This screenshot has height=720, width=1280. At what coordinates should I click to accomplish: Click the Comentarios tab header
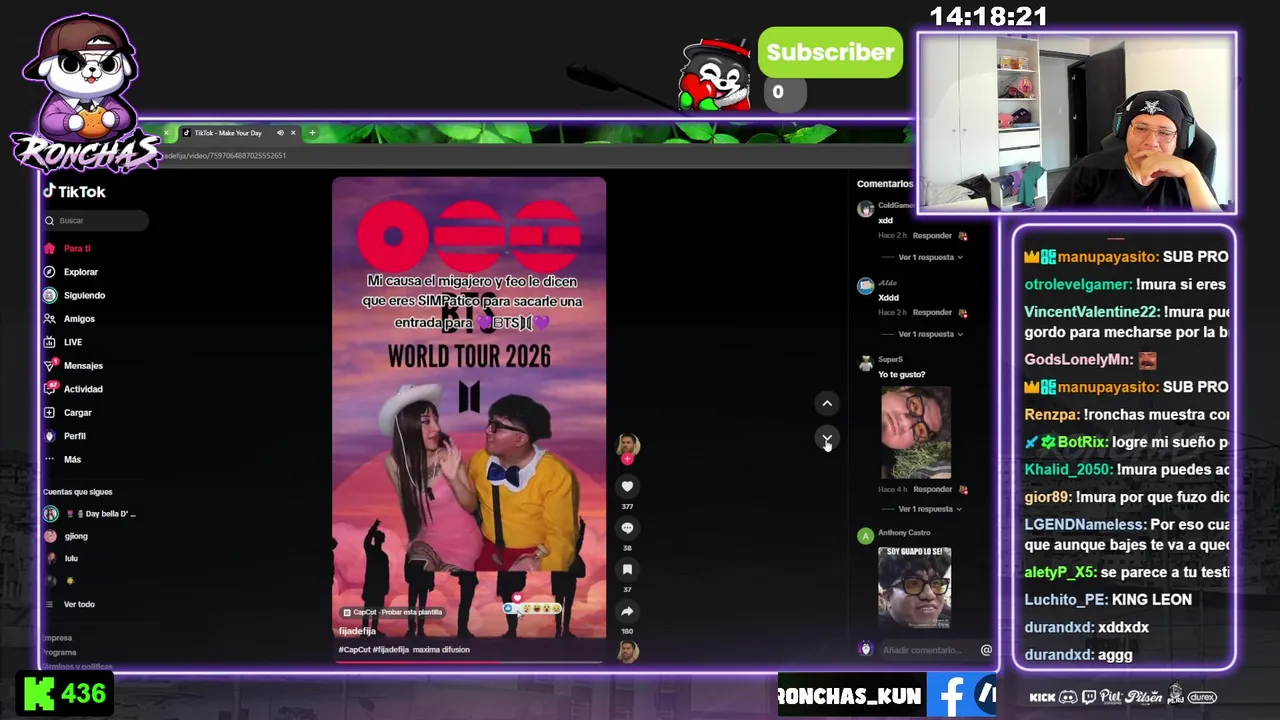(885, 184)
